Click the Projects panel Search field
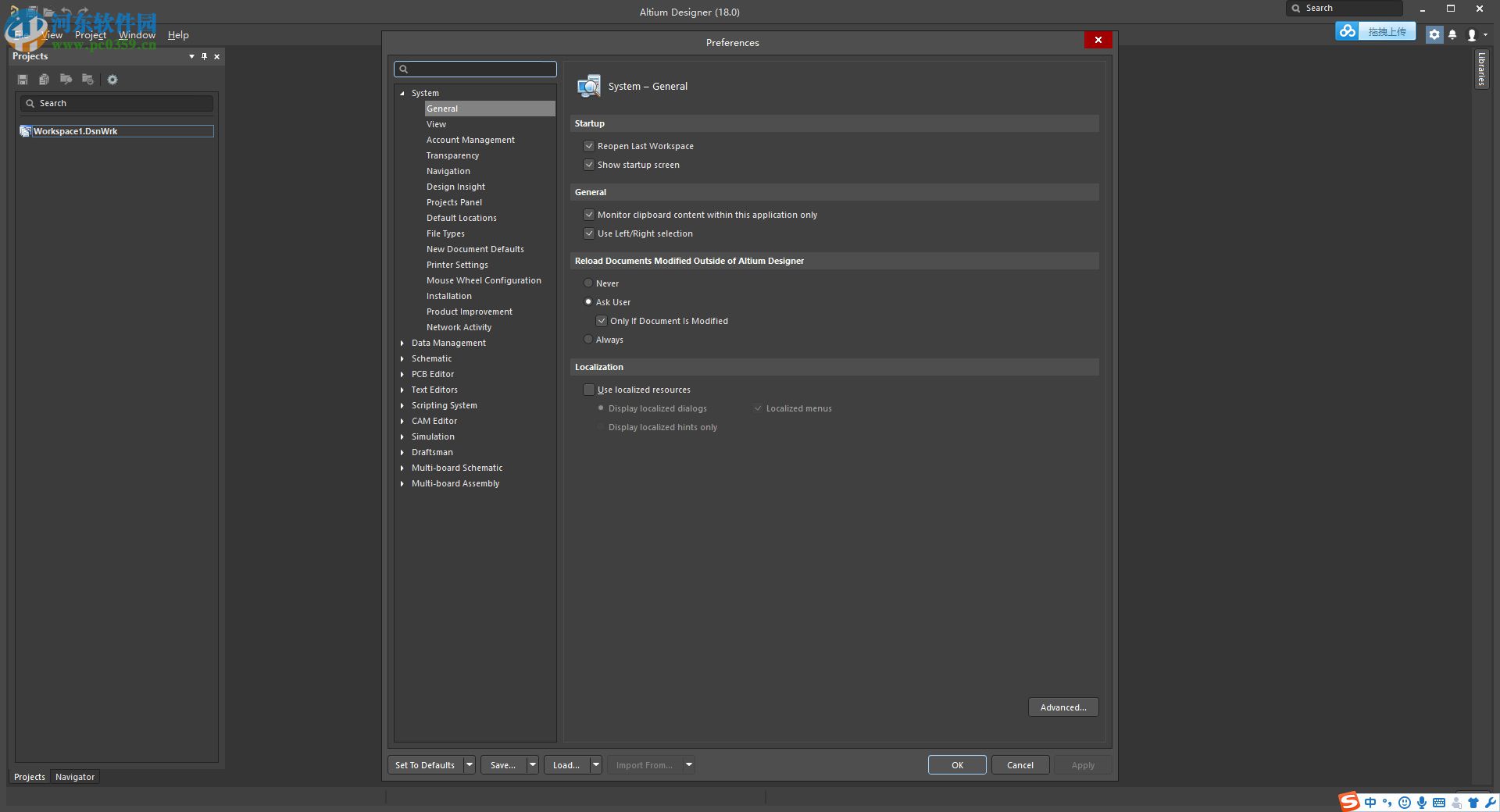Image resolution: width=1500 pixels, height=812 pixels. point(117,103)
